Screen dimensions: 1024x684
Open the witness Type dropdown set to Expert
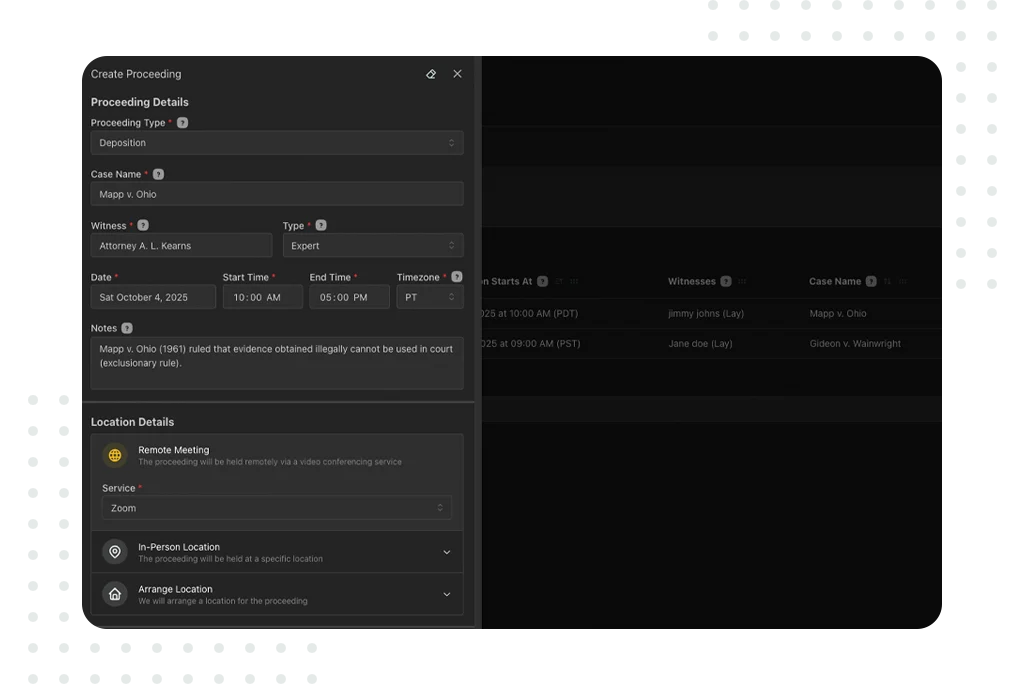[x=373, y=246]
